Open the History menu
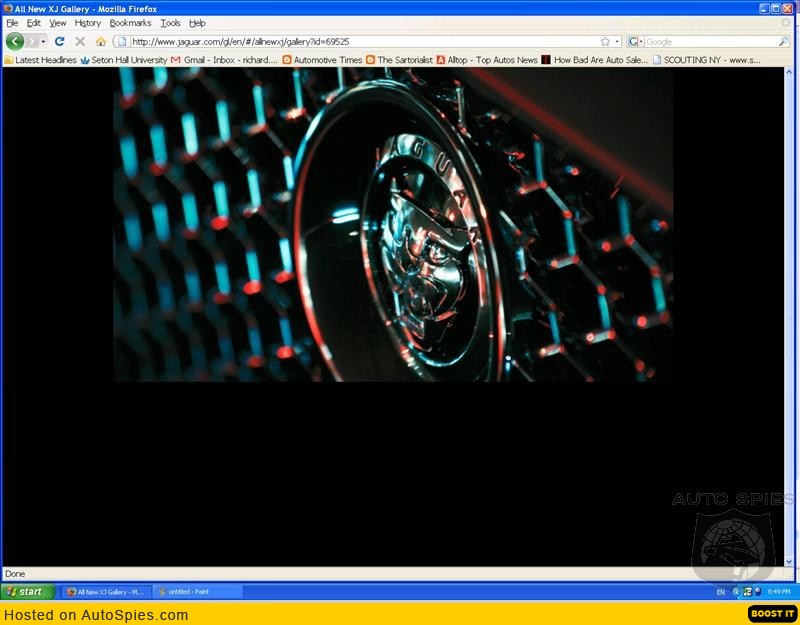The width and height of the screenshot is (800, 625). [x=88, y=23]
